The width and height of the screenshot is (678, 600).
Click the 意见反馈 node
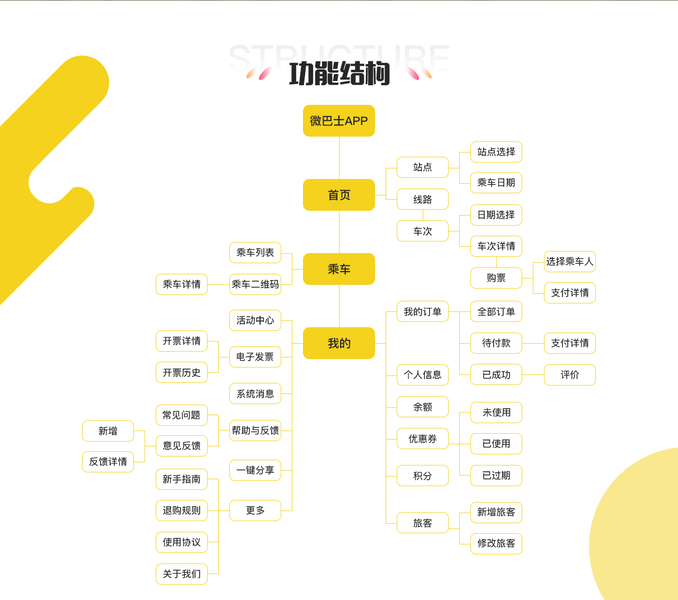(181, 446)
